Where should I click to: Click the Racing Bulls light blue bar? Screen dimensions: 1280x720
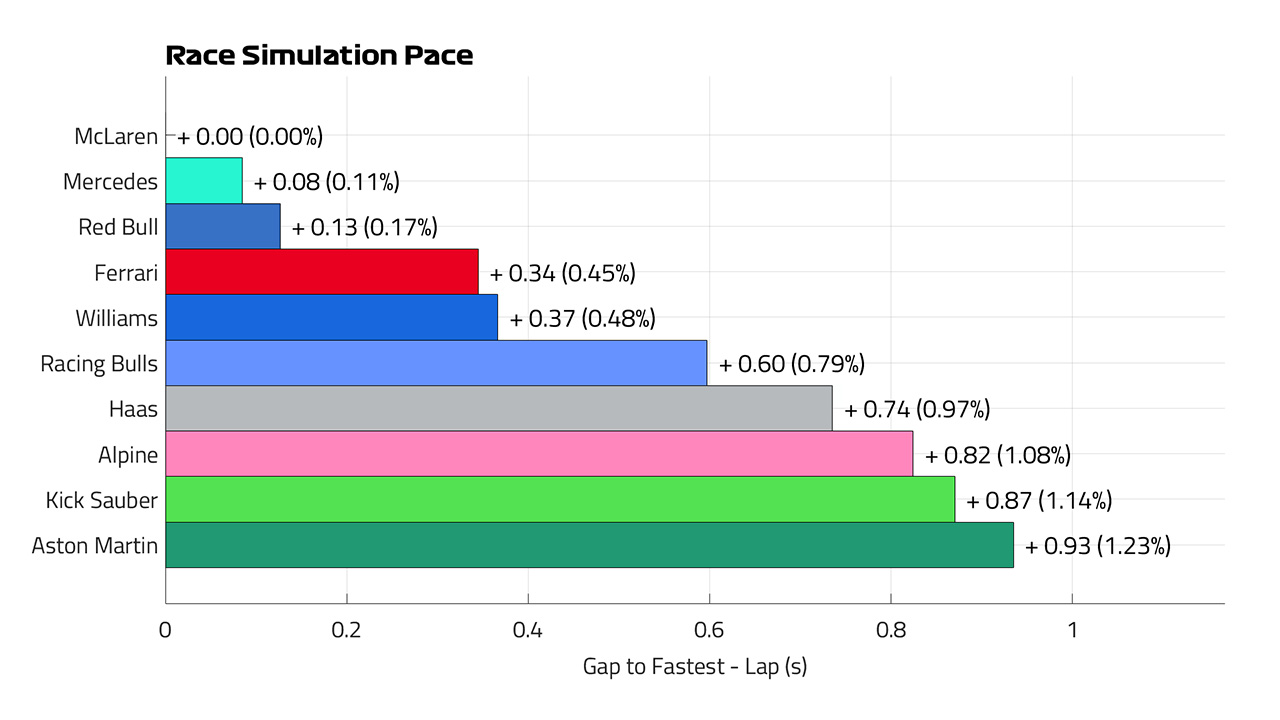[436, 363]
